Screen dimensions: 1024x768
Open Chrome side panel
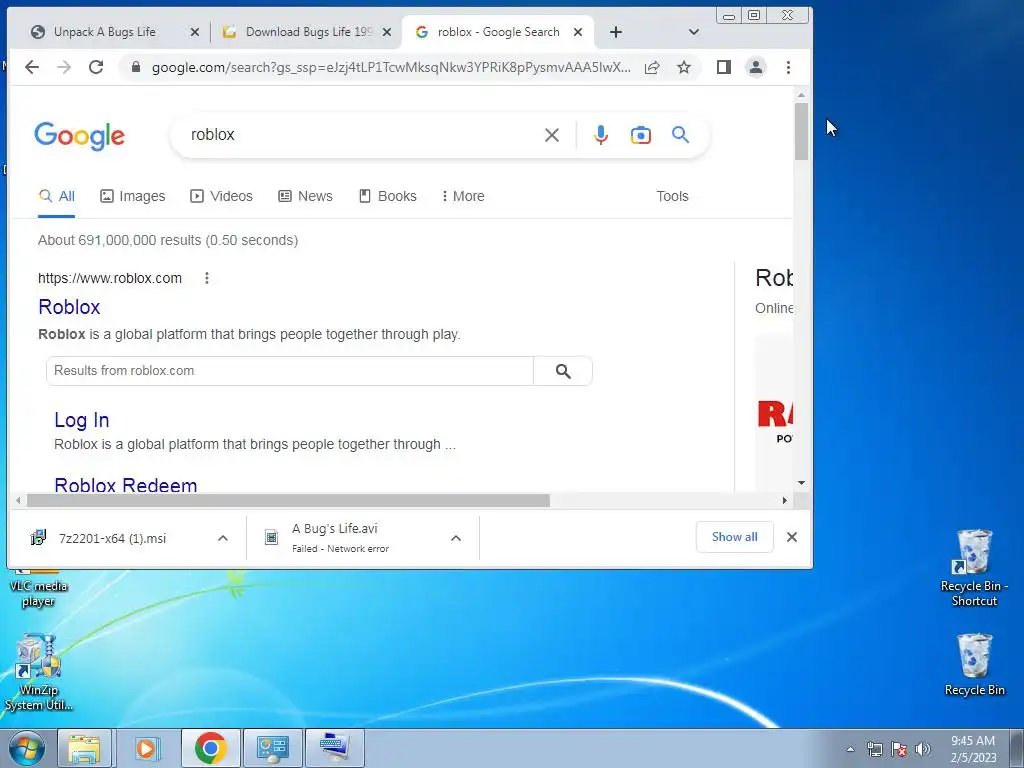[x=724, y=67]
